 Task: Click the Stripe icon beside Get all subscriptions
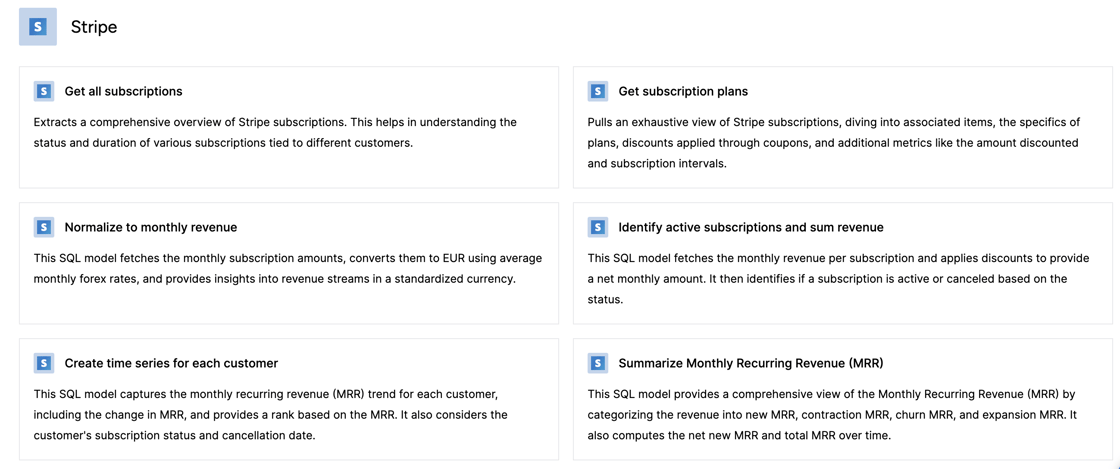coord(44,91)
